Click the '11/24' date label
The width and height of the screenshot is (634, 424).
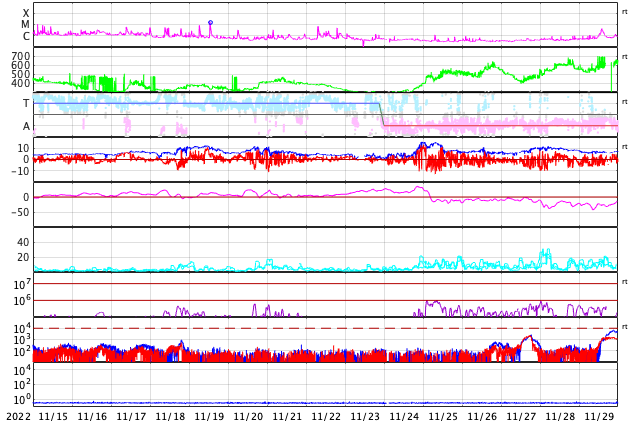tap(404, 417)
